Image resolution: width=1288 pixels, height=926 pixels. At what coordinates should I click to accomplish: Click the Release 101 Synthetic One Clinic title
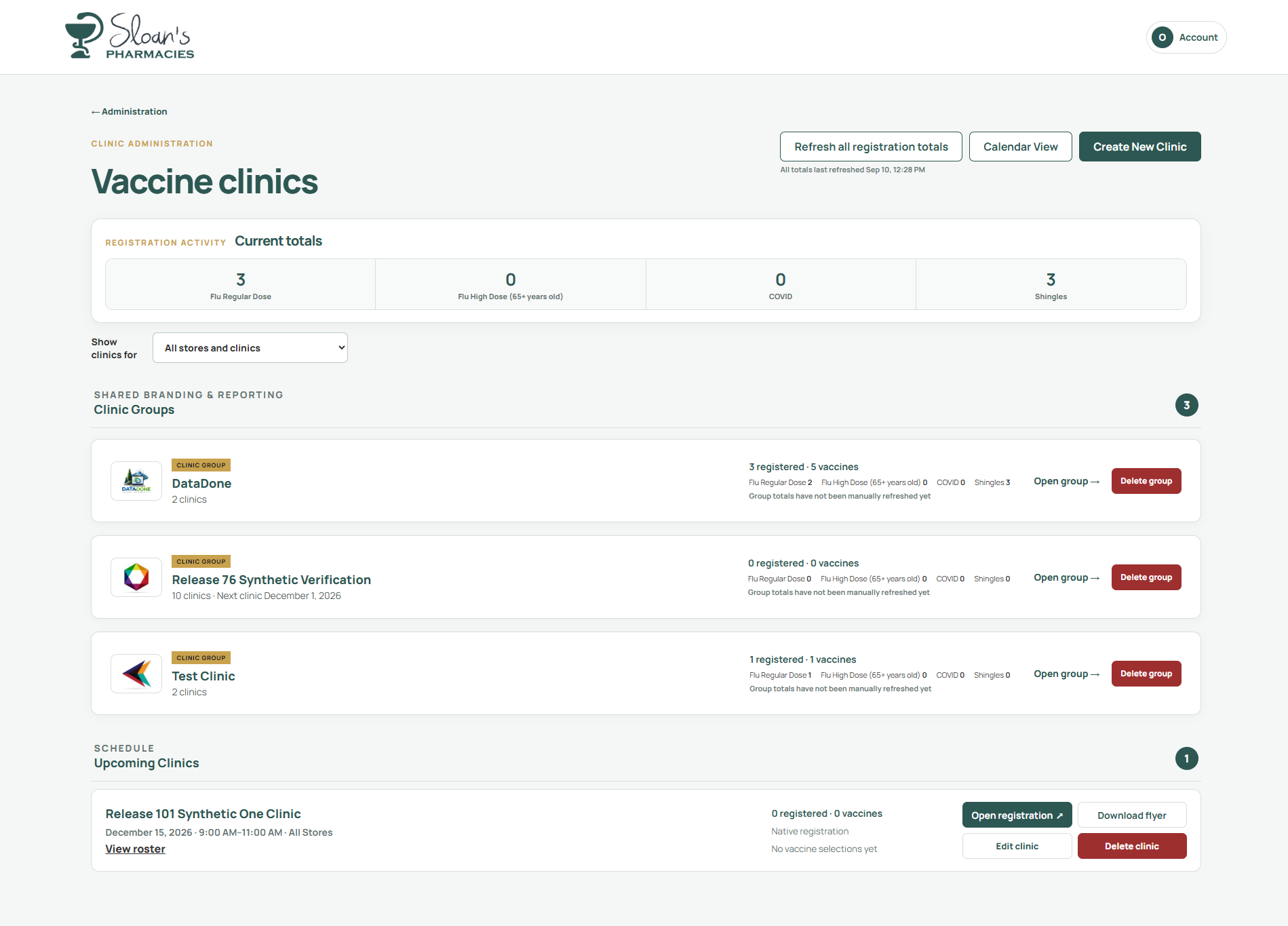[x=203, y=814]
